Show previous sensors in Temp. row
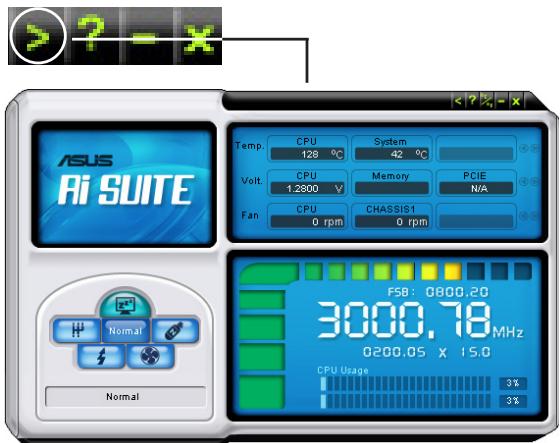Viewport: 560px width, 443px height. point(523,148)
